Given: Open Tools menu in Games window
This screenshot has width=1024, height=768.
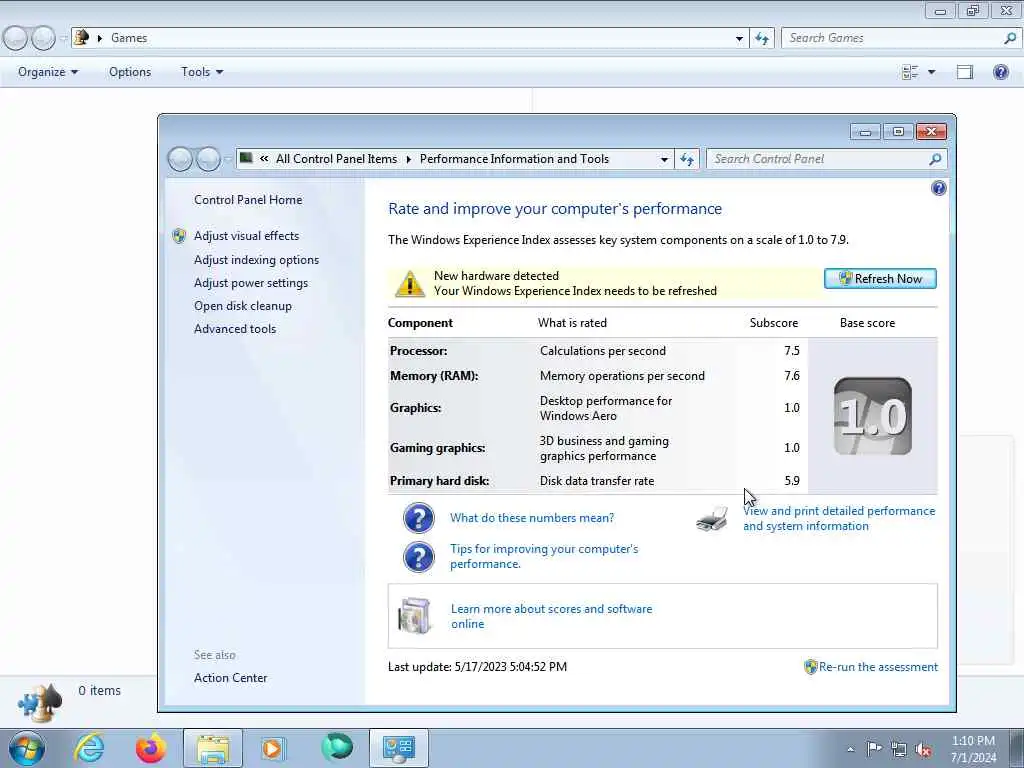Looking at the screenshot, I should (202, 72).
